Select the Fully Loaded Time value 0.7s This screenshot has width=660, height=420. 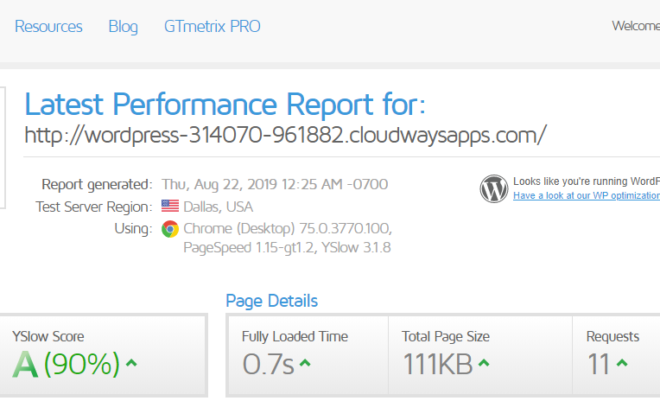(x=268, y=364)
